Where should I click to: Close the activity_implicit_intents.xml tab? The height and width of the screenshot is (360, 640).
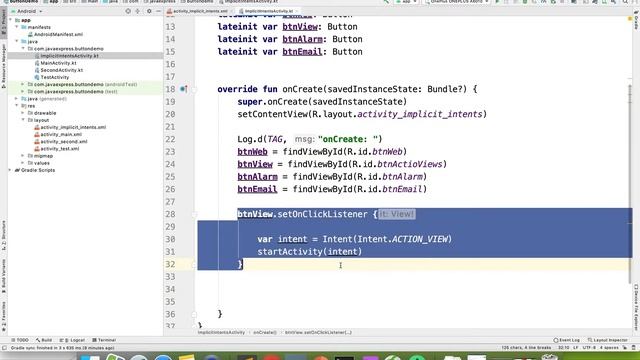[232, 11]
